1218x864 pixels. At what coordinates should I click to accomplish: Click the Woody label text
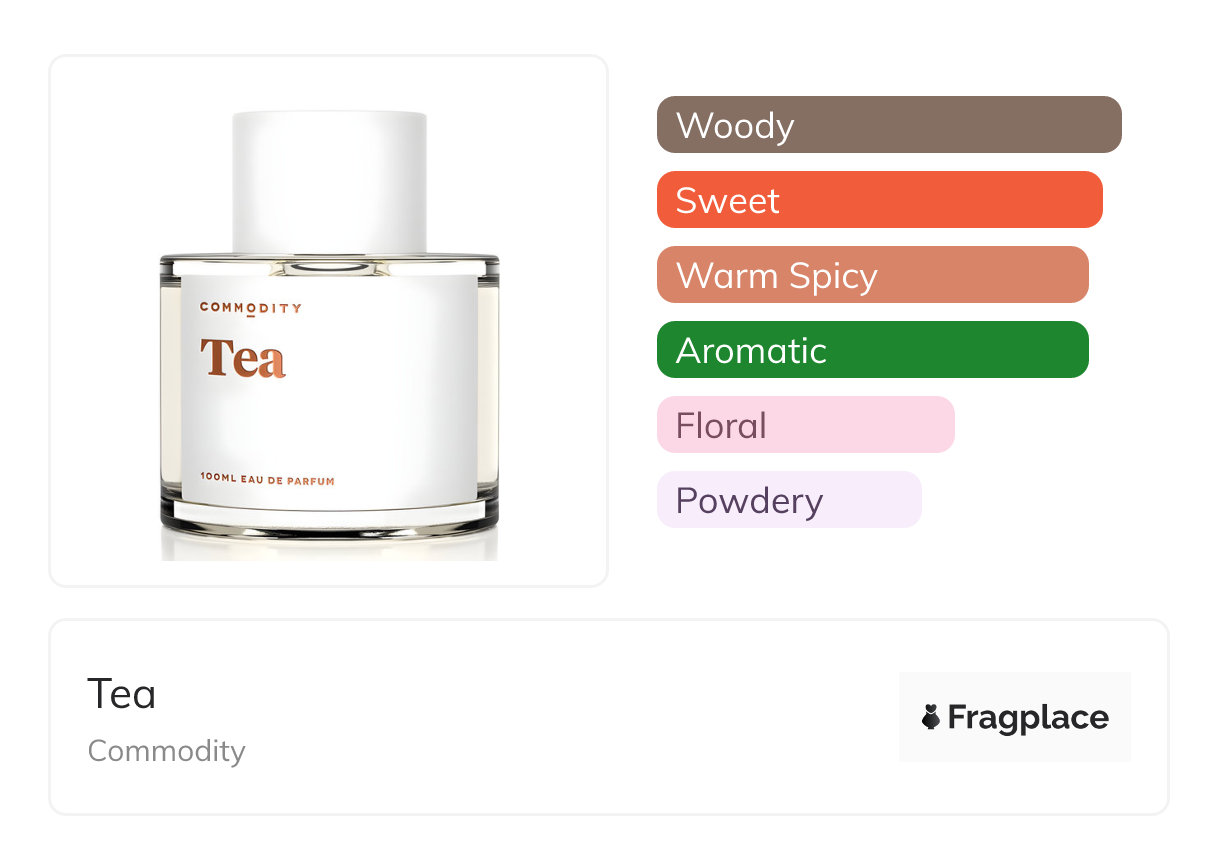pyautogui.click(x=735, y=126)
